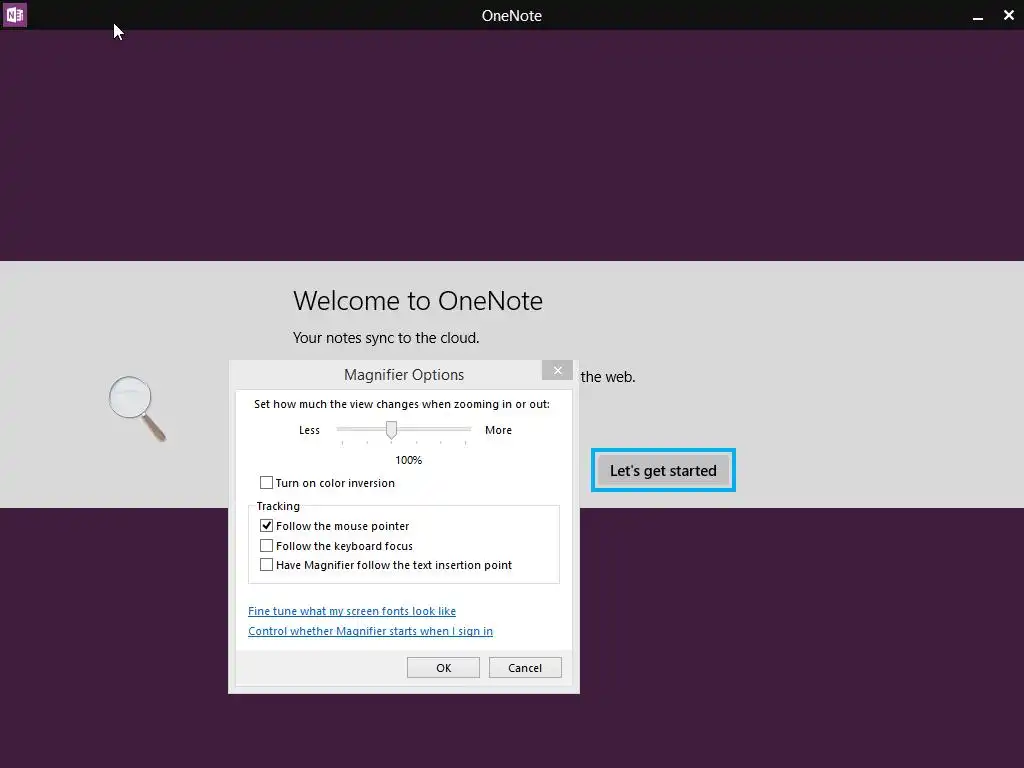Viewport: 1024px width, 768px height.
Task: Click the zoom increment slider thumb
Action: (x=391, y=429)
